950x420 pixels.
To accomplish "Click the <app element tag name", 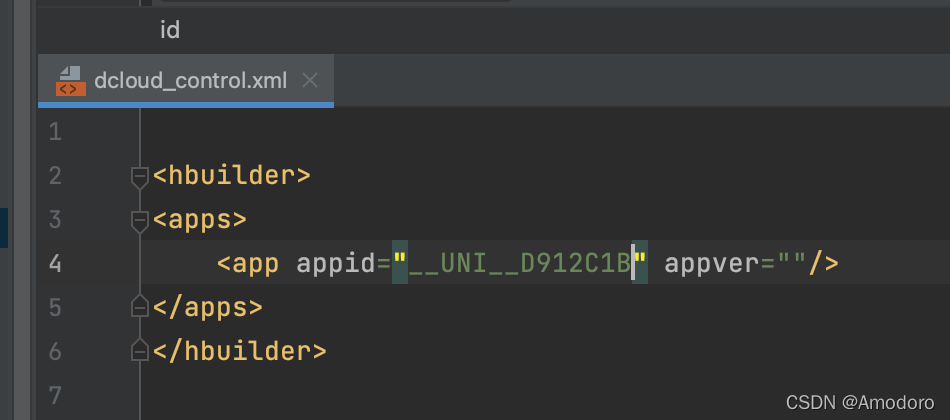I will 248,264.
